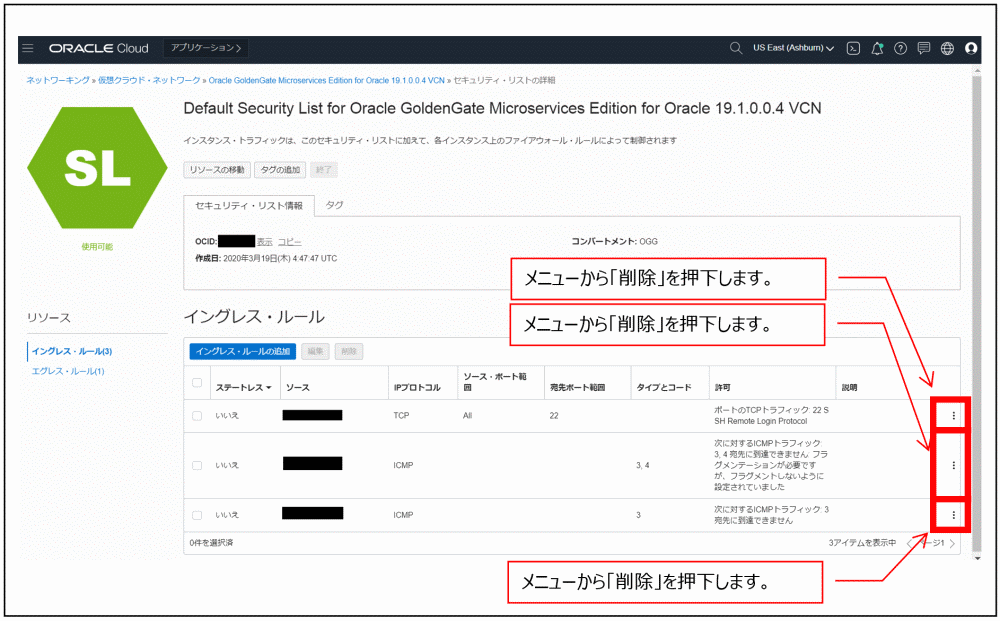1000x621 pixels.
Task: Open 仮想クラウド・ネットワーク breadcrumb link
Action: [x=149, y=80]
